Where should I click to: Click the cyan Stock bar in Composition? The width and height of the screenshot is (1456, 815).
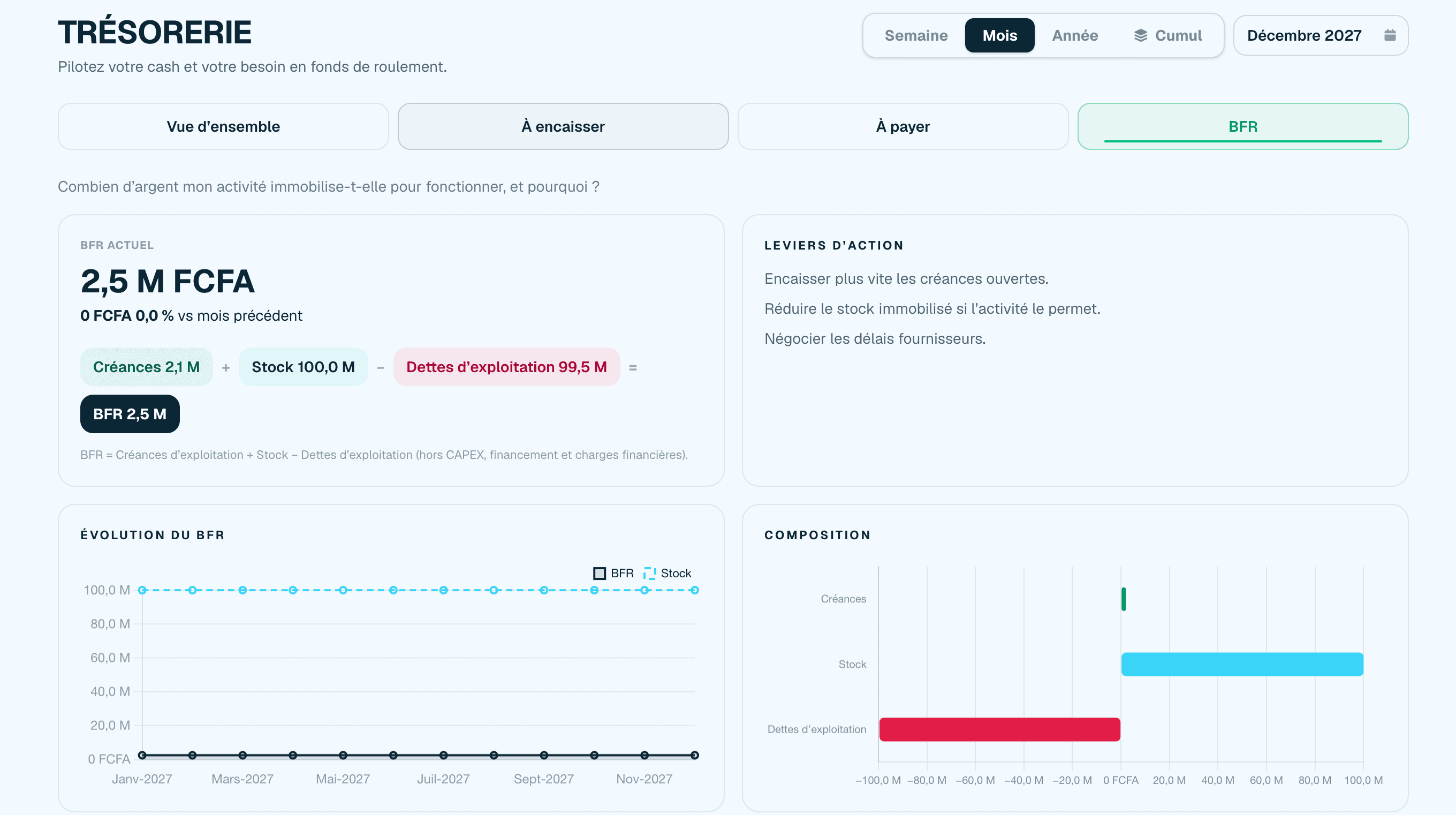pos(1242,664)
